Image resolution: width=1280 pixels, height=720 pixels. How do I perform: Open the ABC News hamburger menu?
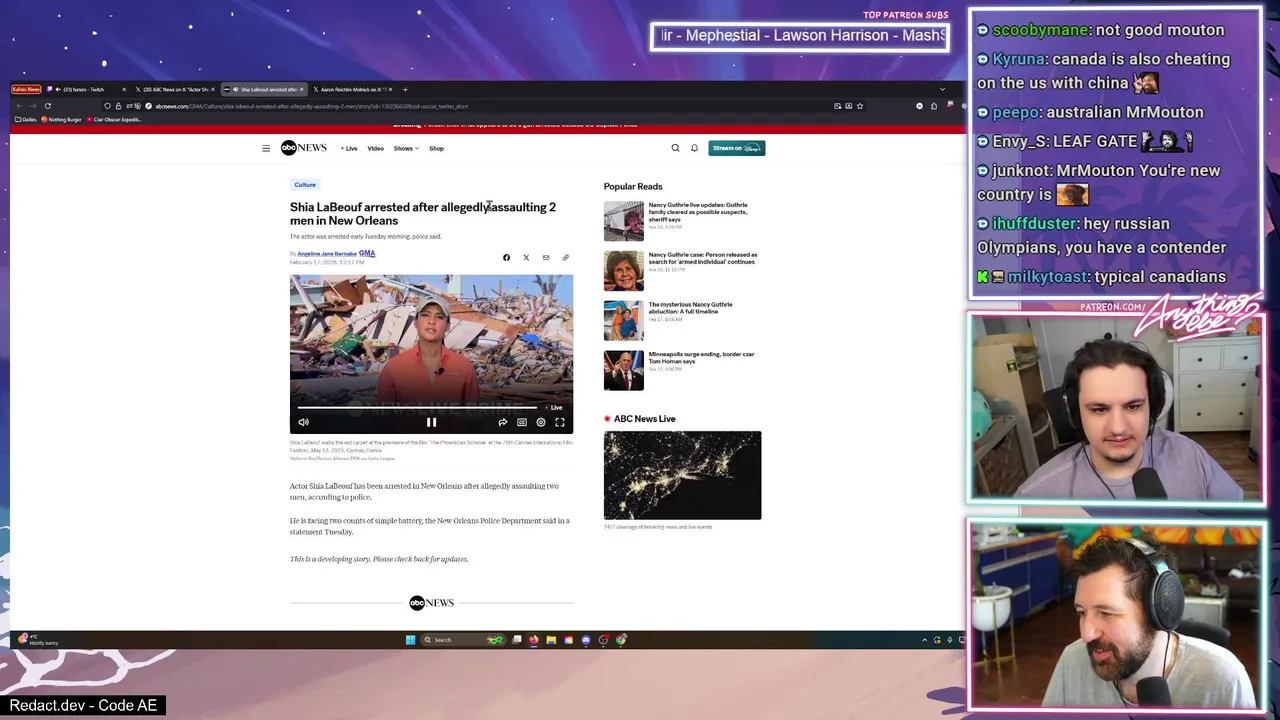tap(266, 148)
